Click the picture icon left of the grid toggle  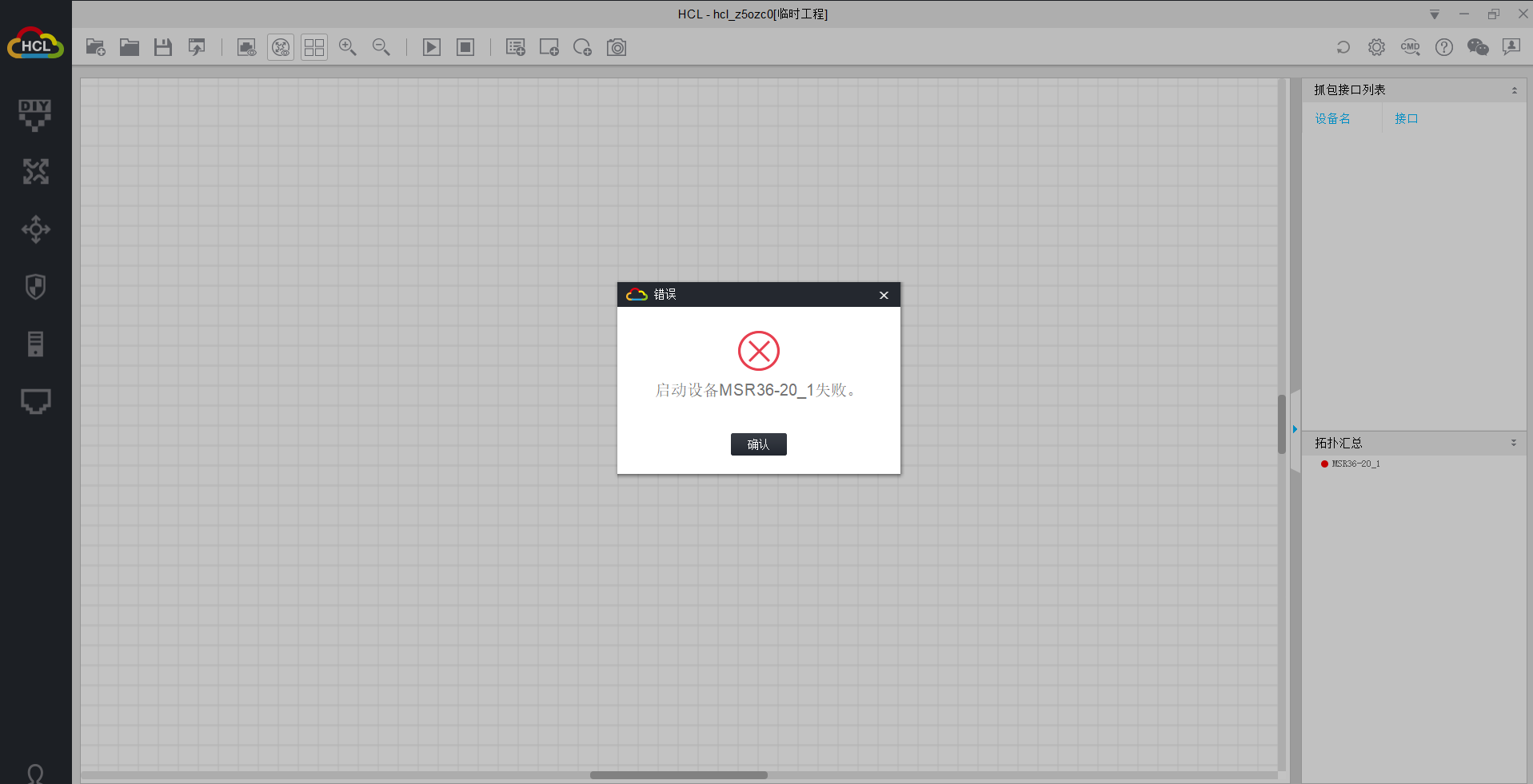[x=246, y=48]
